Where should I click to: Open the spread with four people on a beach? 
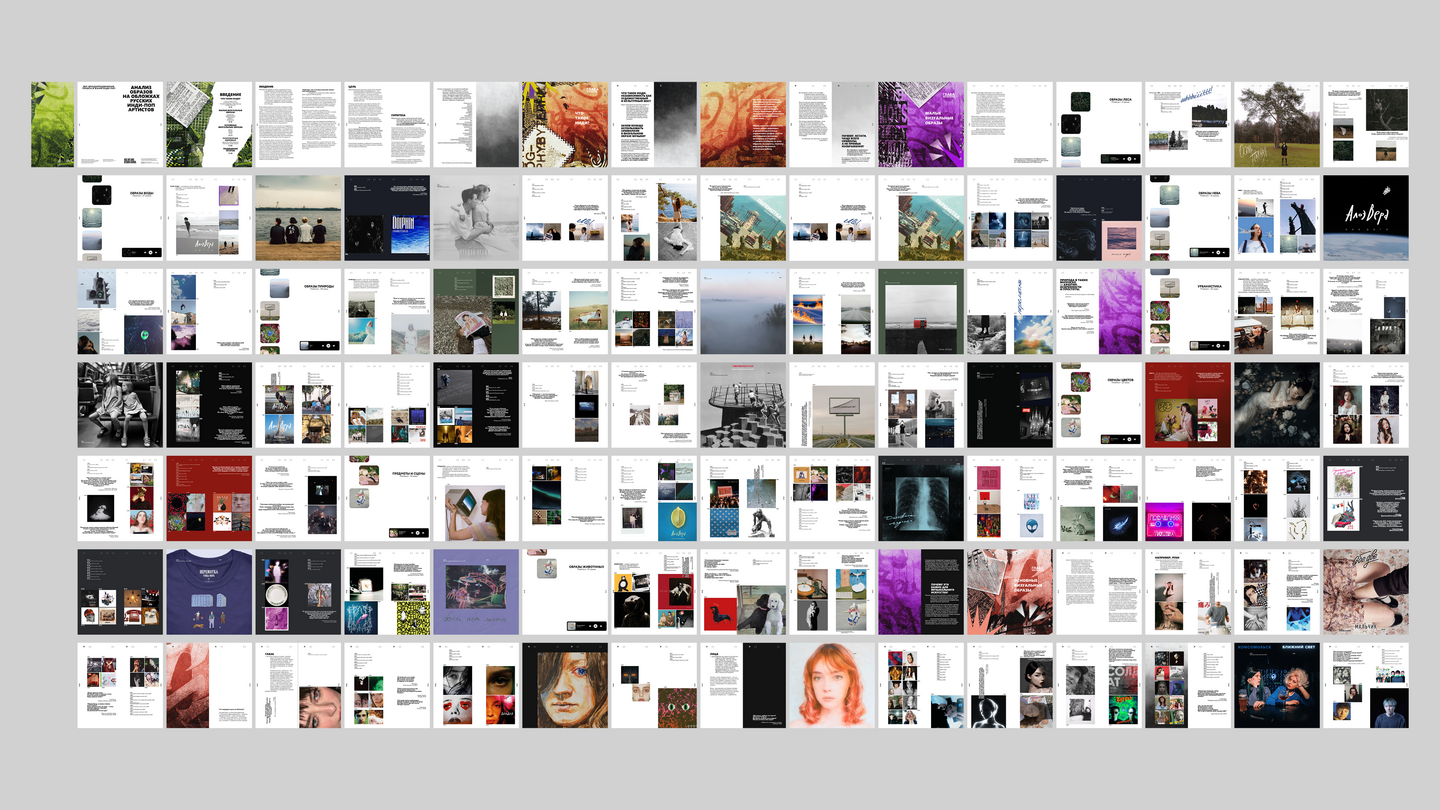[x=298, y=218]
